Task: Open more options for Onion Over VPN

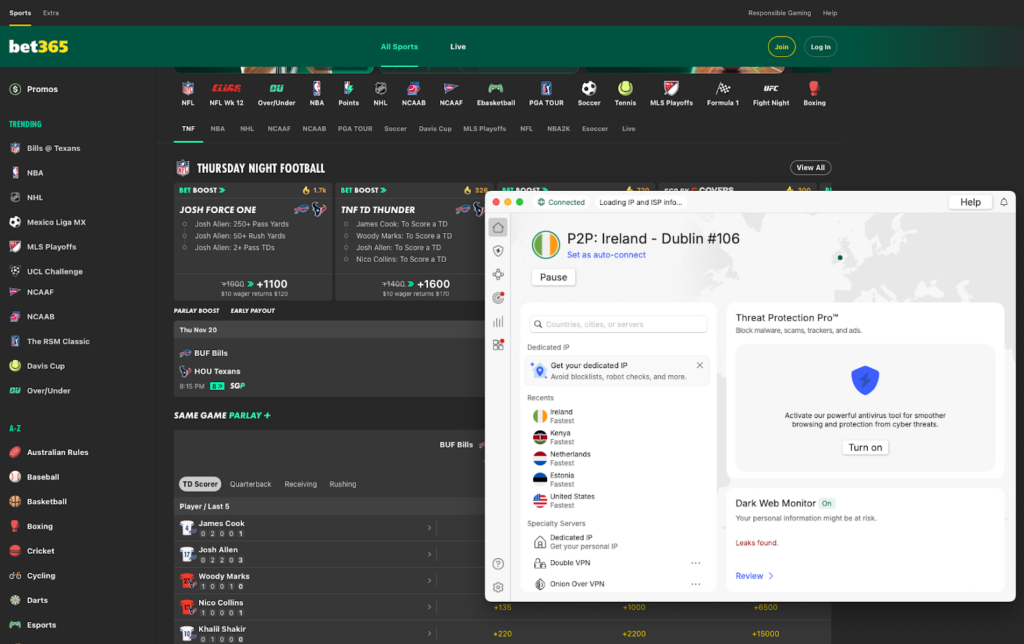Action: (696, 584)
